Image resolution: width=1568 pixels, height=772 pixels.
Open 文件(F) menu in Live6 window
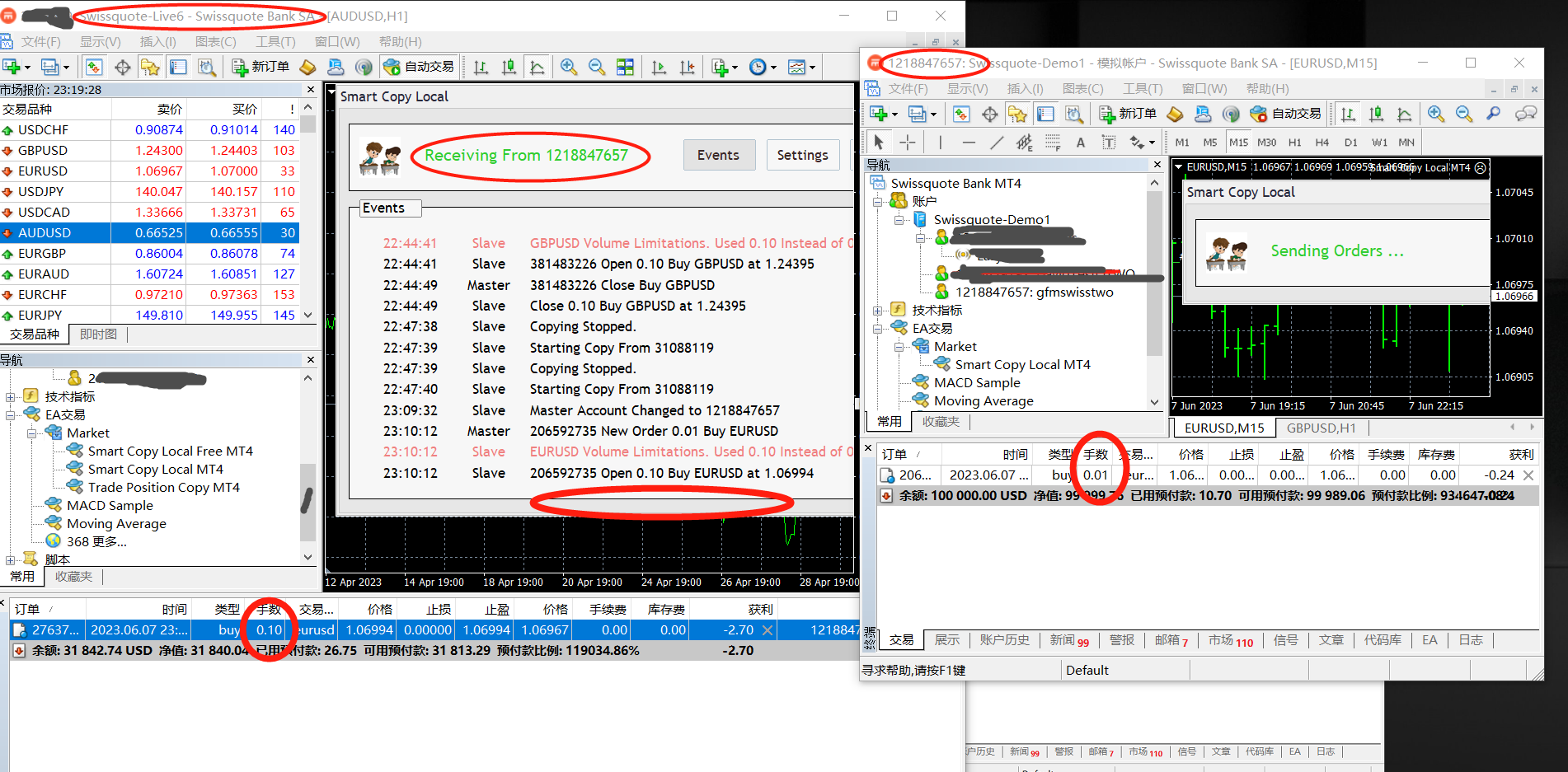pyautogui.click(x=41, y=42)
